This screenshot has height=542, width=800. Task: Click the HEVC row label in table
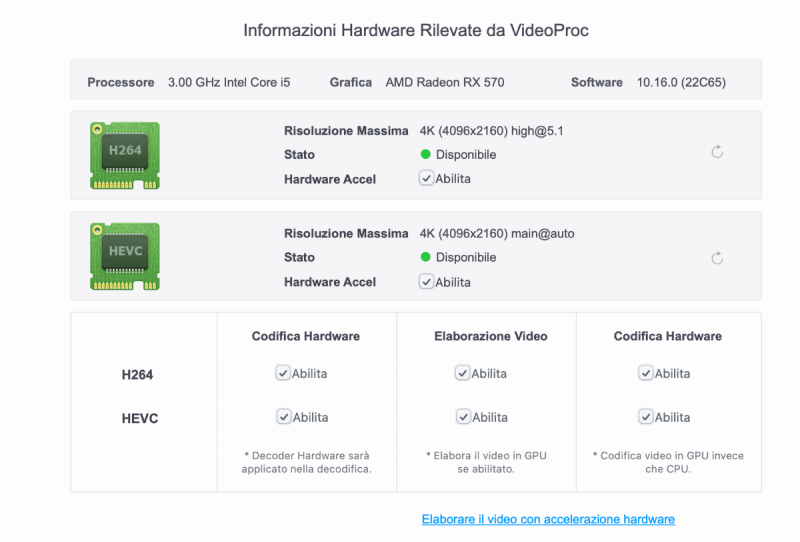140,418
